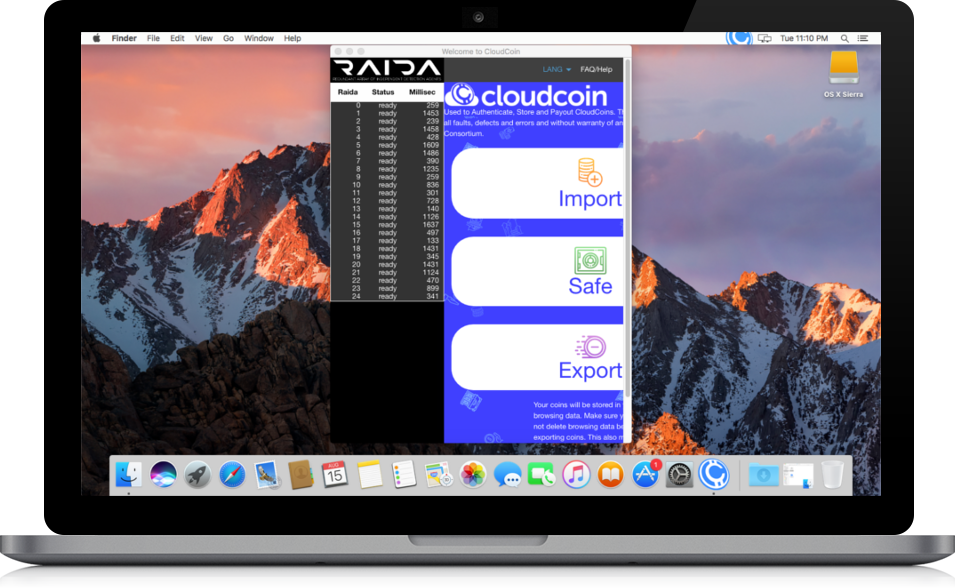
Task: Open the File menu
Action: pos(153,38)
